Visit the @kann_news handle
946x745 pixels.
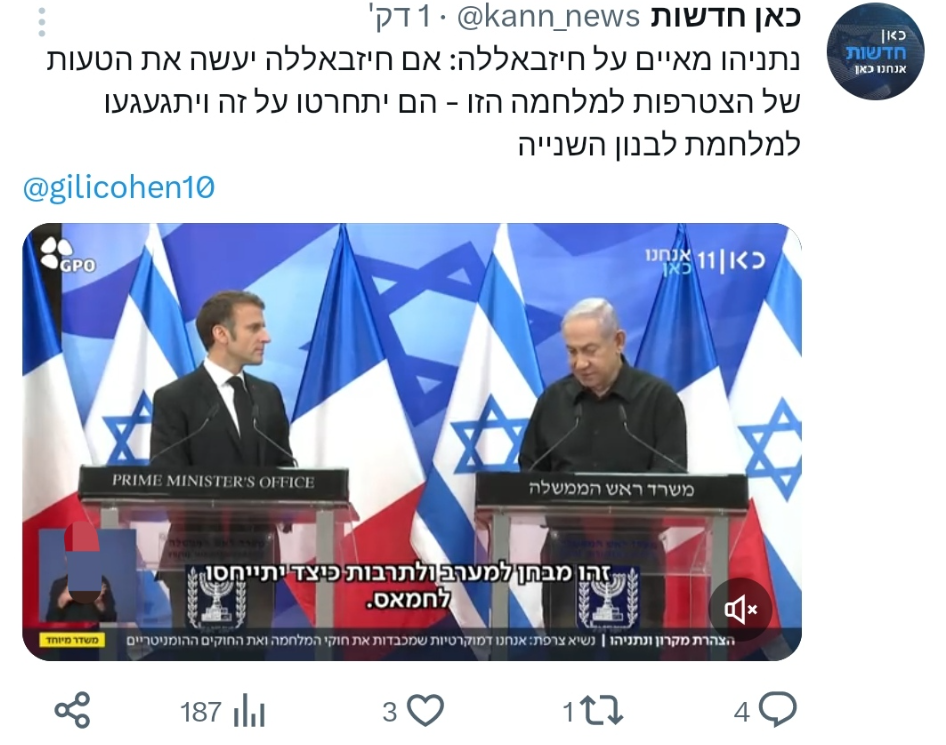[548, 17]
